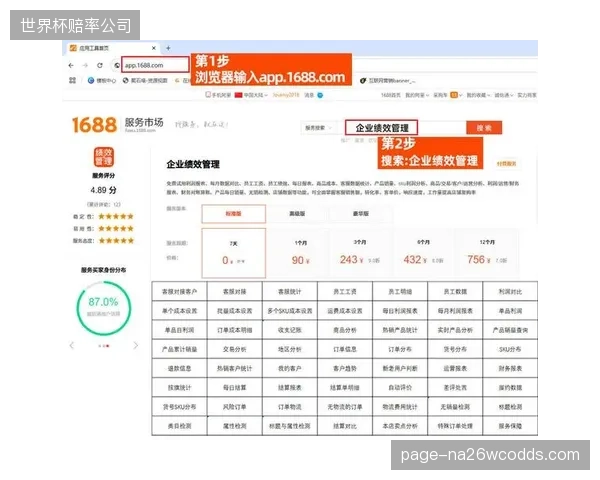This screenshot has height=480, width=600.
Task: Click the 热销产品统计 table cell
Action: [400, 330]
